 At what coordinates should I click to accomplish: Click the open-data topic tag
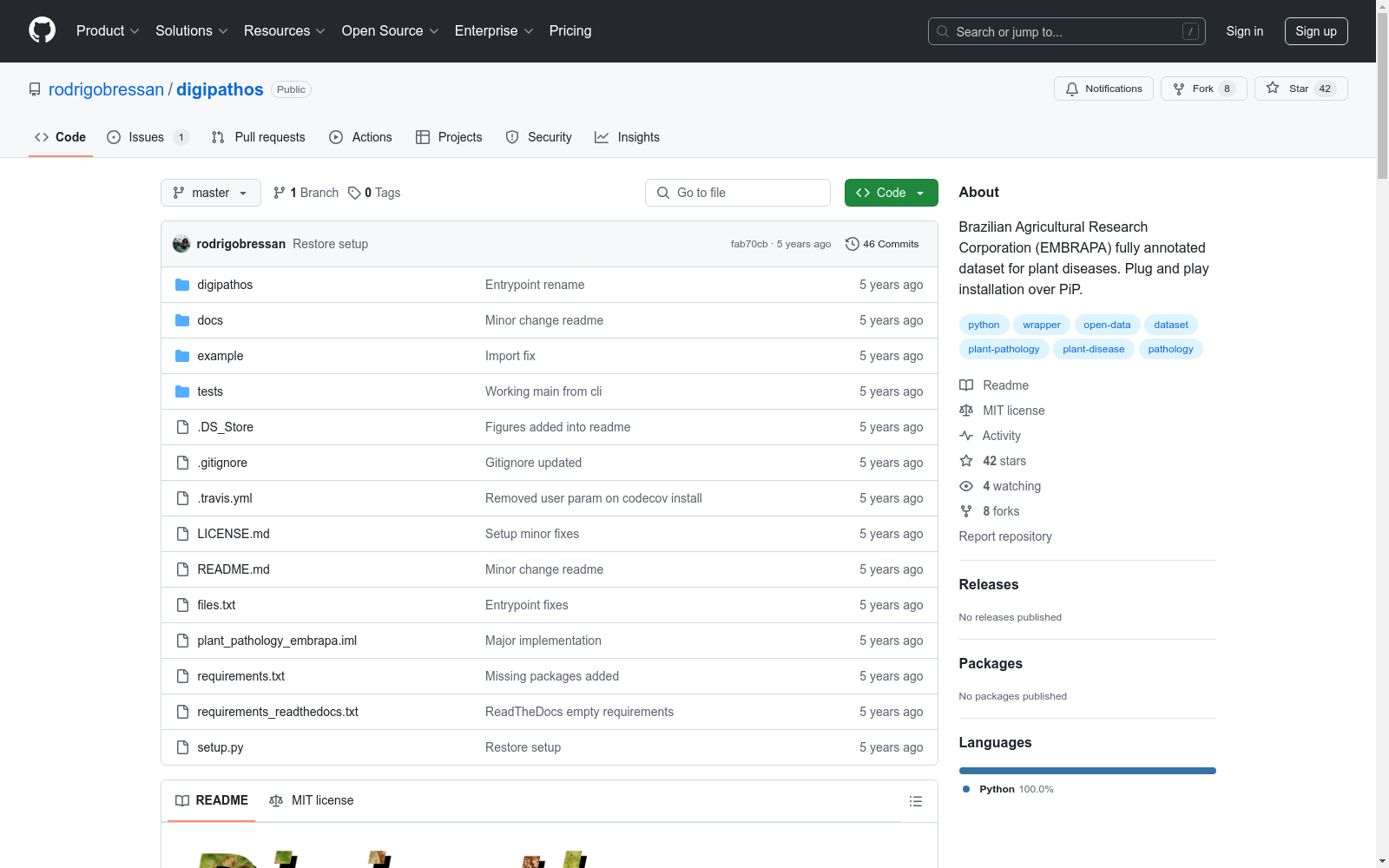tap(1107, 325)
